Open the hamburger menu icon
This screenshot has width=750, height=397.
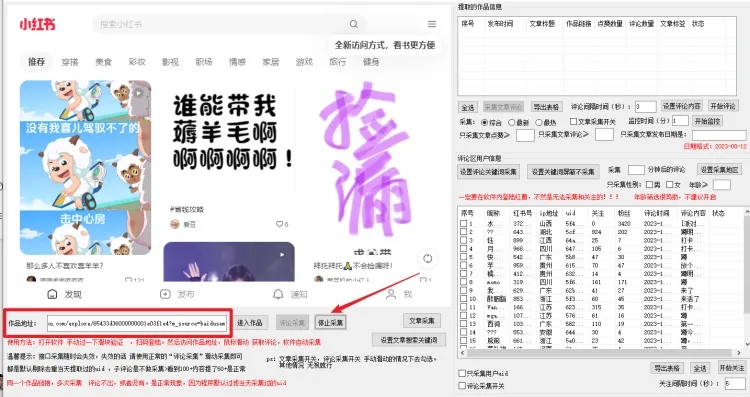(432, 24)
